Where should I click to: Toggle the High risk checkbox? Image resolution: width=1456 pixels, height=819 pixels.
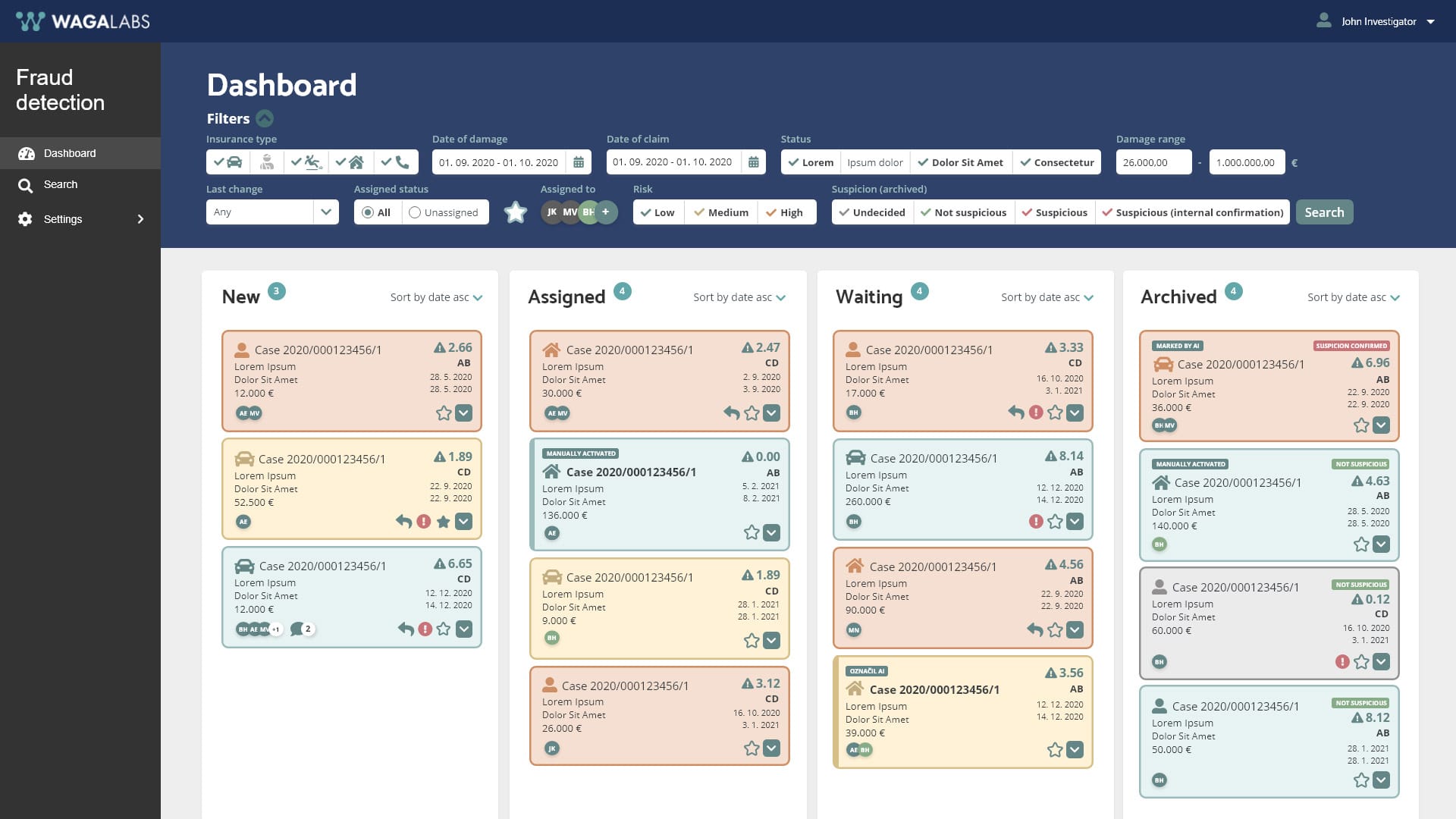coord(784,212)
